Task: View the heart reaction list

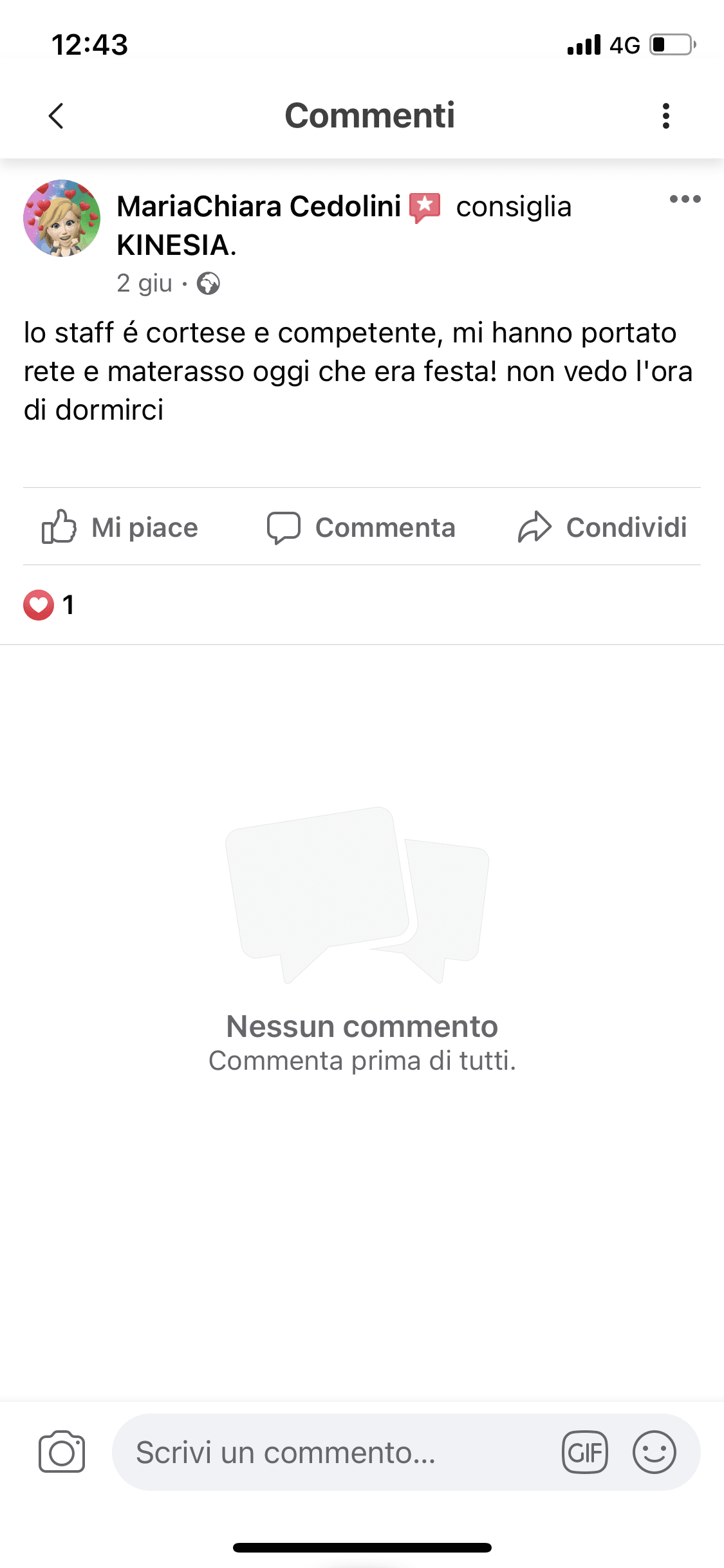Action: click(x=39, y=605)
